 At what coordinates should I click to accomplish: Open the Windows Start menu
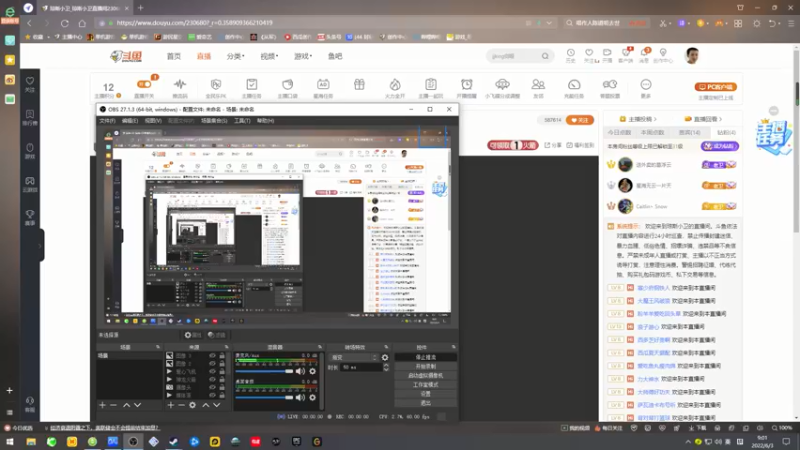click(10, 441)
